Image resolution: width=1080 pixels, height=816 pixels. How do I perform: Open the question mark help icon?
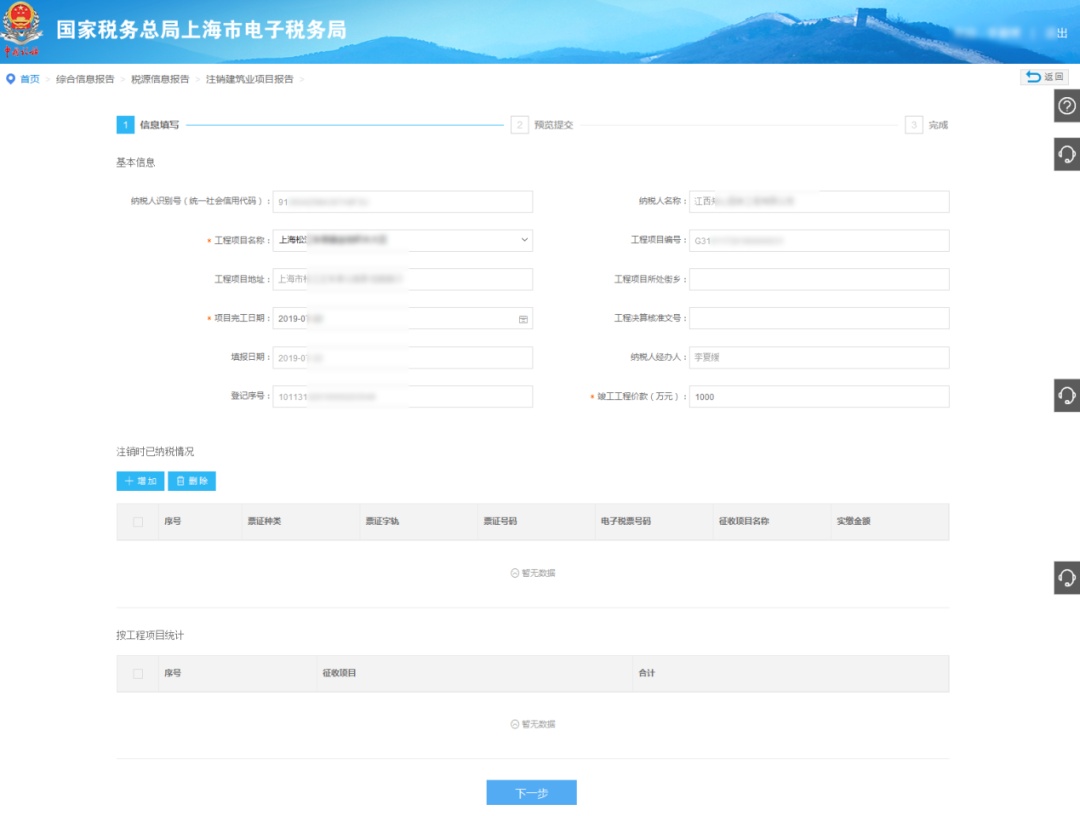1067,106
